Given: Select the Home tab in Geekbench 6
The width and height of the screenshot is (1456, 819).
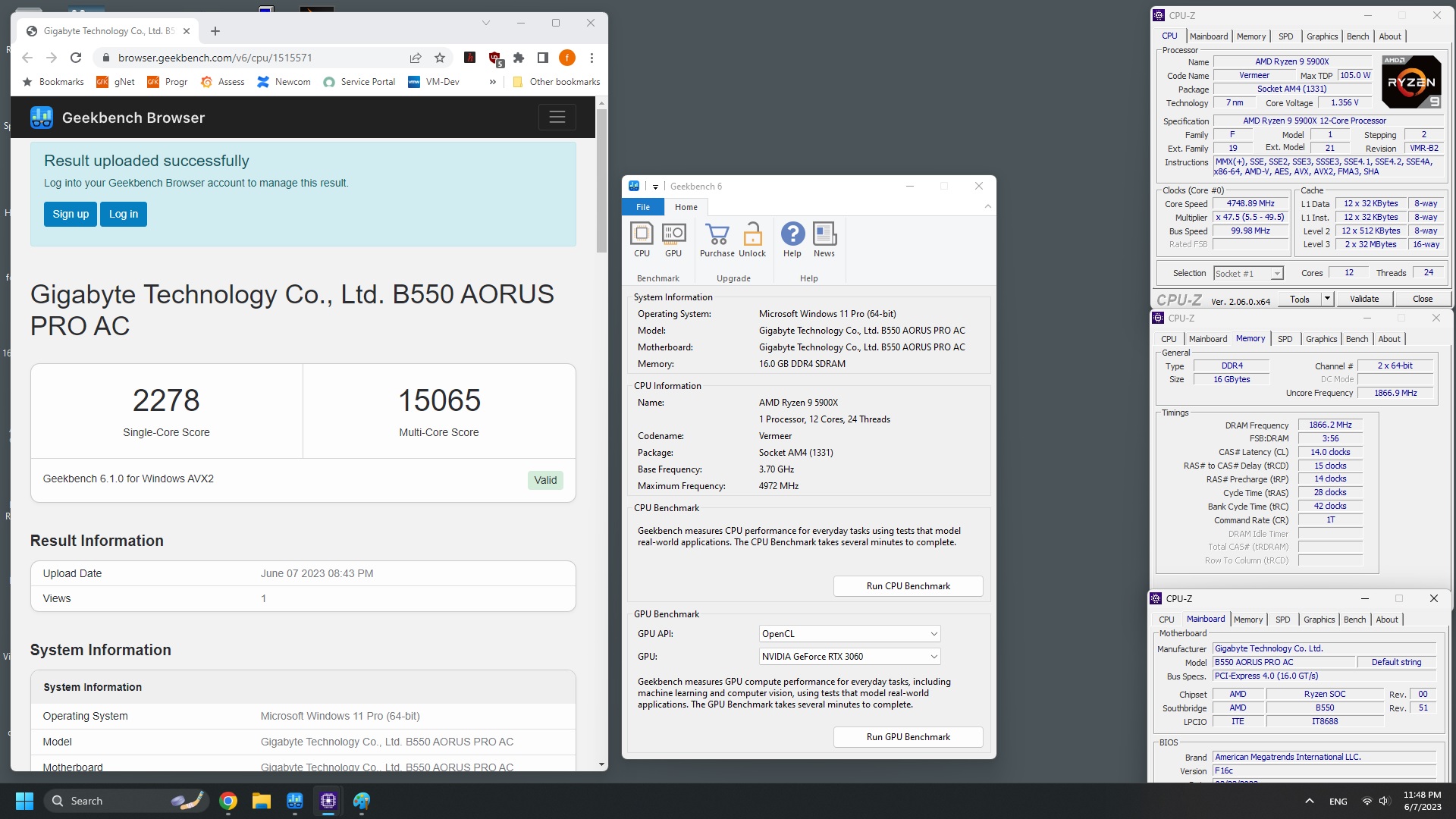Looking at the screenshot, I should point(686,207).
